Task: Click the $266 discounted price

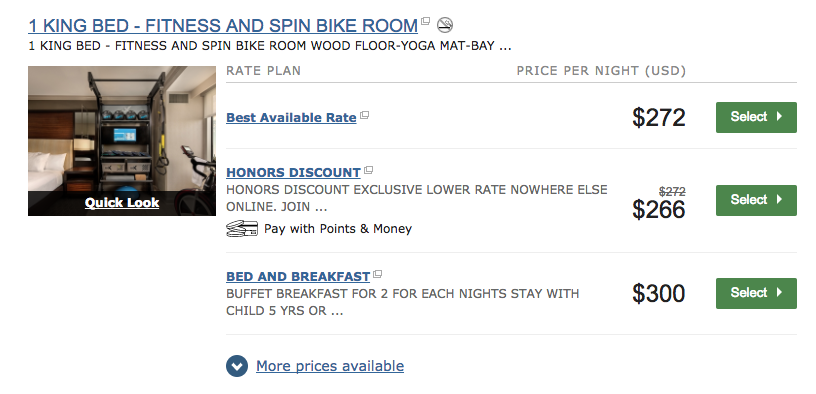Action: tap(658, 210)
